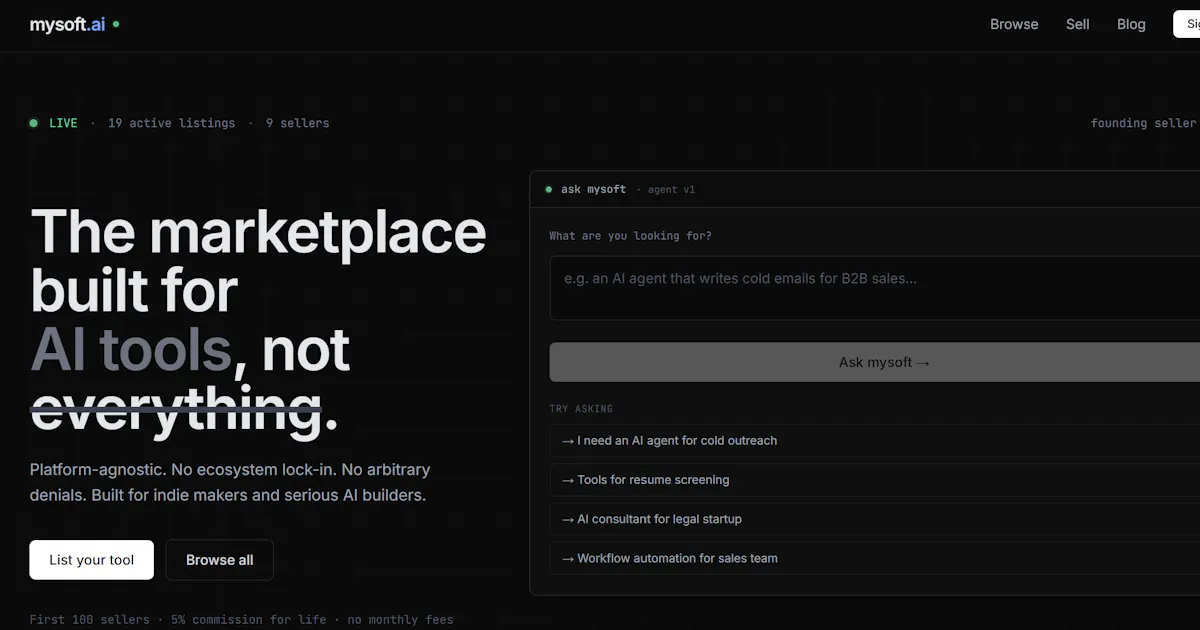This screenshot has height=630, width=1200.
Task: Click the 'founding seller' text at right
Action: [x=1143, y=123]
